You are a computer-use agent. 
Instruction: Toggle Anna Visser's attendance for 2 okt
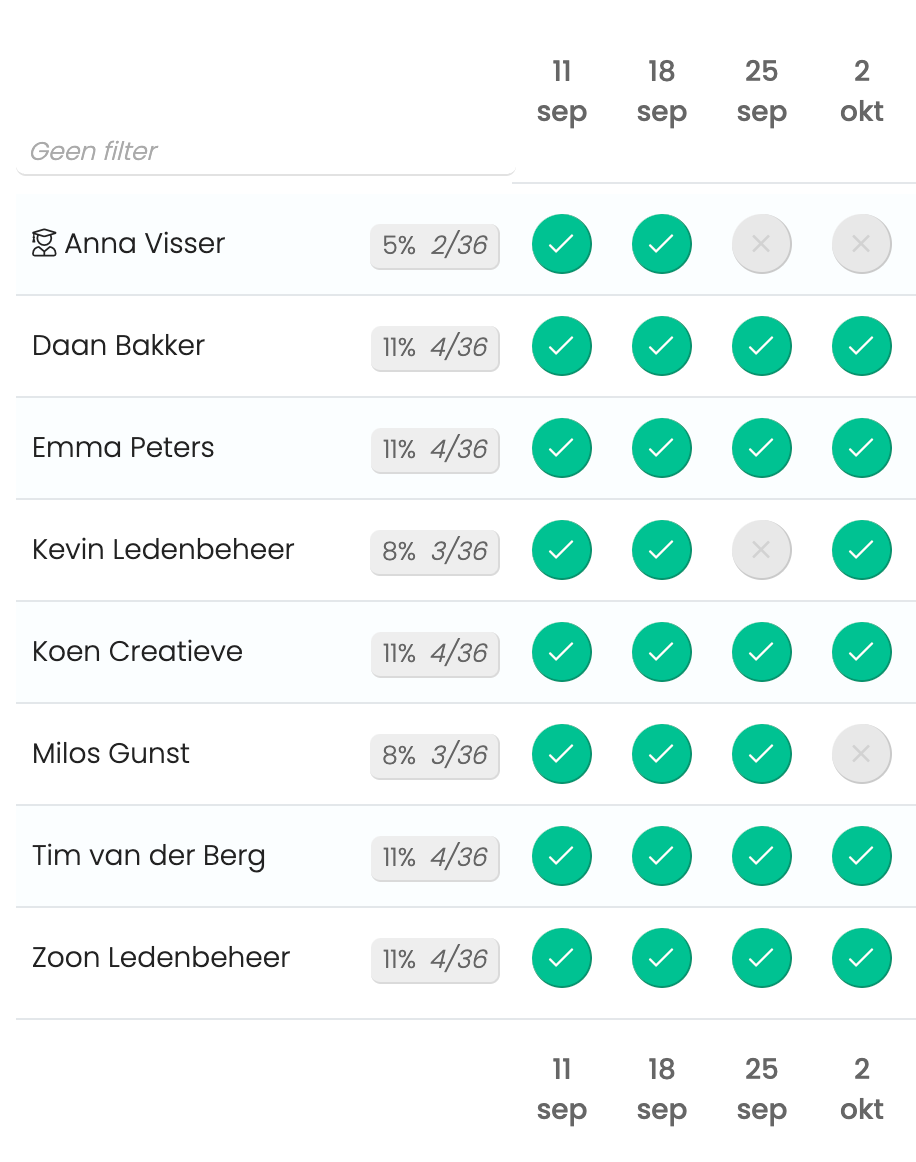click(x=861, y=244)
